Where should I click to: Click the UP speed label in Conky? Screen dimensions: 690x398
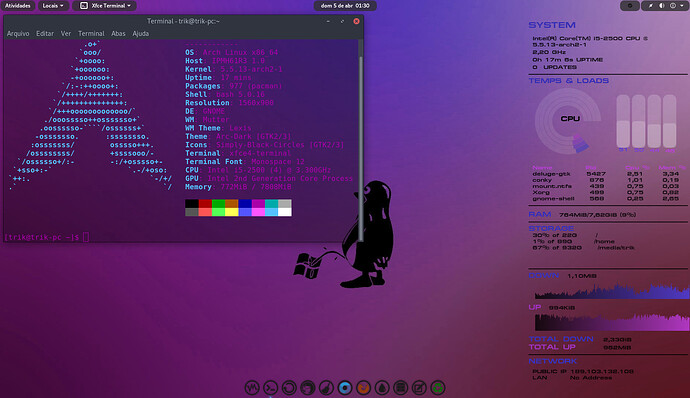click(535, 307)
